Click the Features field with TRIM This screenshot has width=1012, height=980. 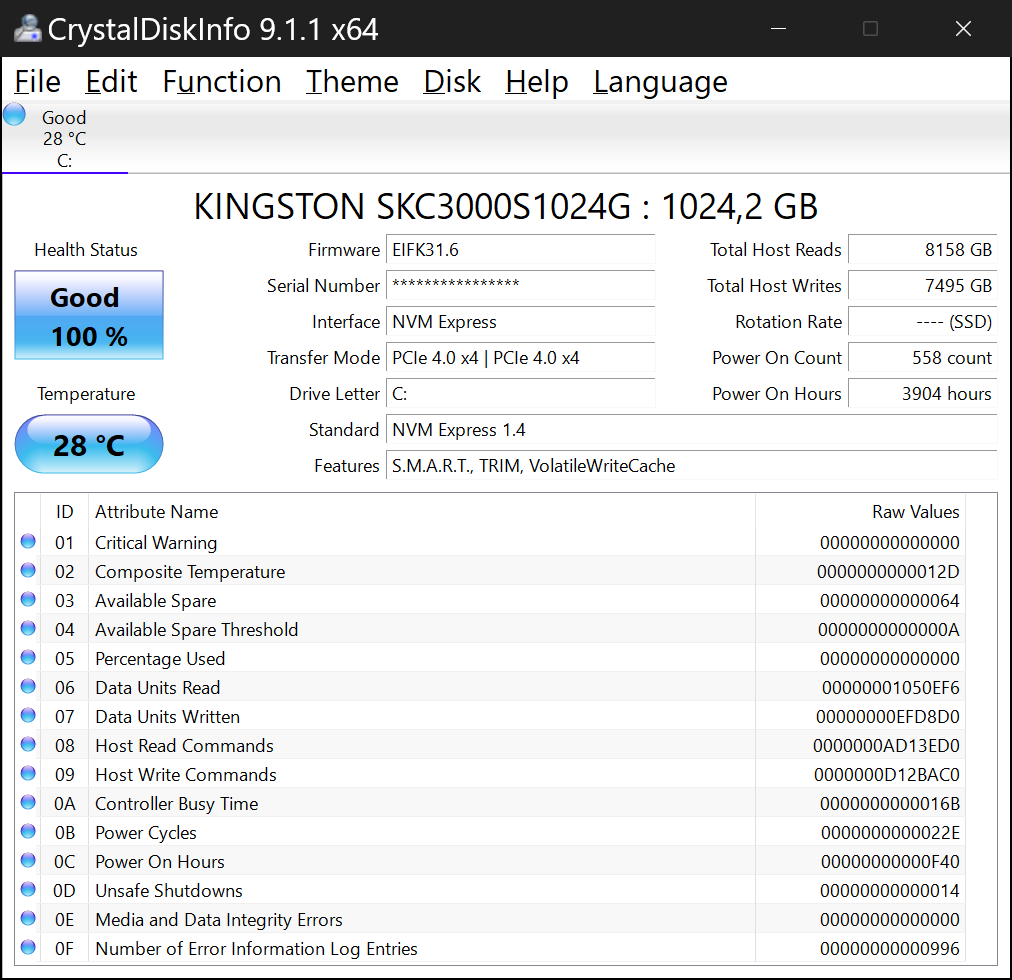pyautogui.click(x=691, y=465)
